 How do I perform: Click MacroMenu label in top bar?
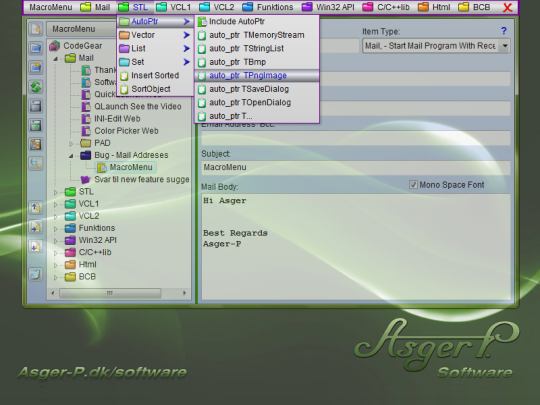click(x=51, y=7)
